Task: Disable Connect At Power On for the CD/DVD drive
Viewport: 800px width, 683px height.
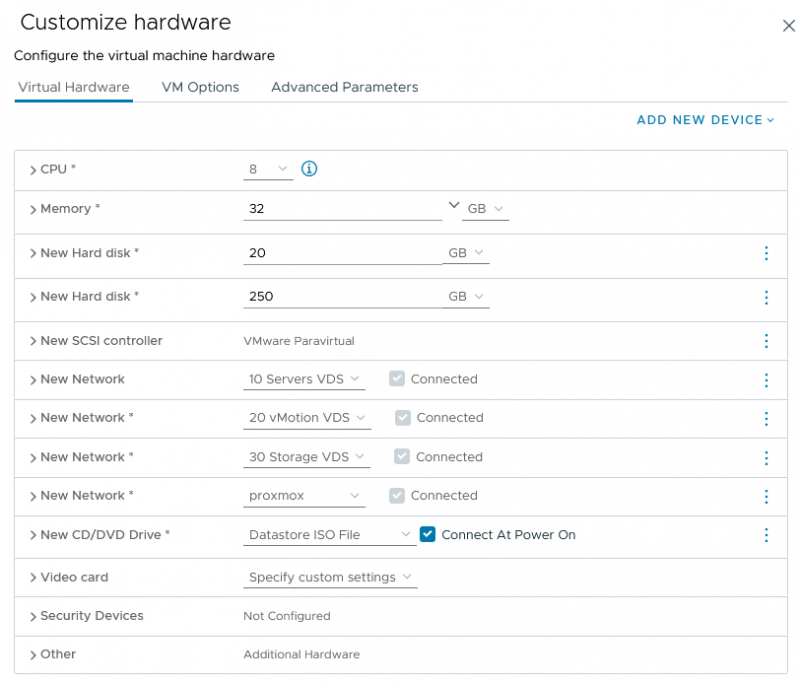Action: click(x=428, y=534)
